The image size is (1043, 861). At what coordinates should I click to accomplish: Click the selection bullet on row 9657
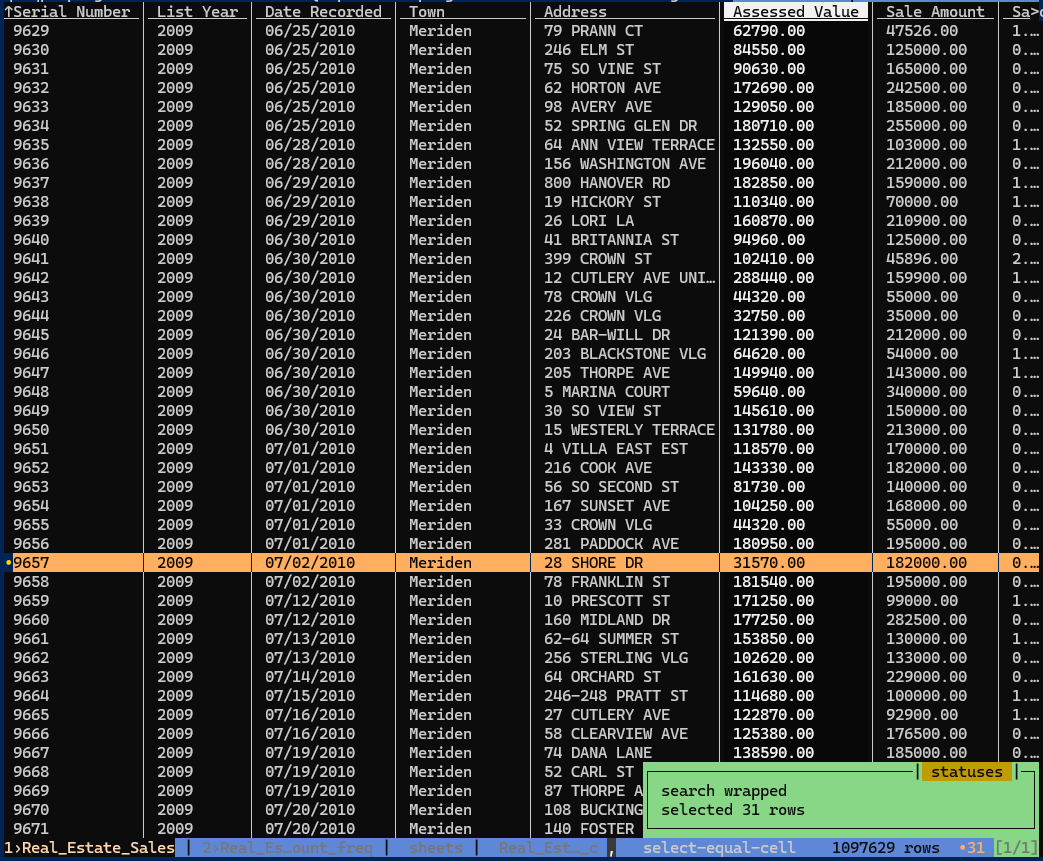point(8,563)
